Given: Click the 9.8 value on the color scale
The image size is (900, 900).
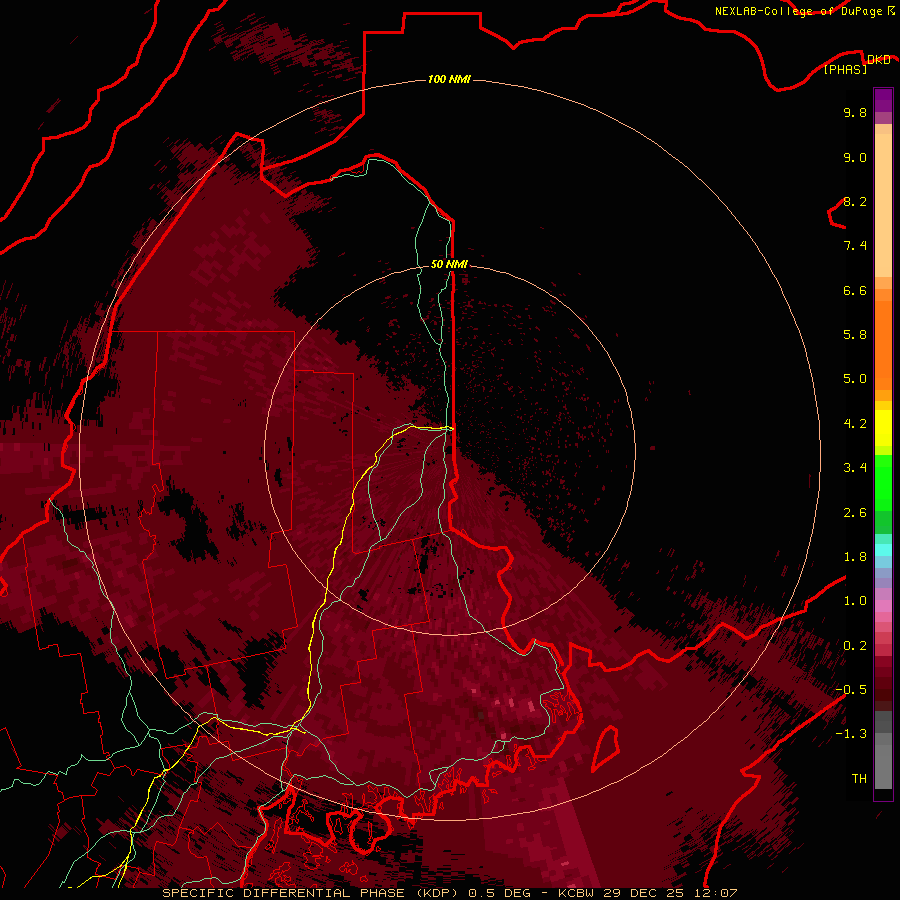Looking at the screenshot, I should (855, 112).
